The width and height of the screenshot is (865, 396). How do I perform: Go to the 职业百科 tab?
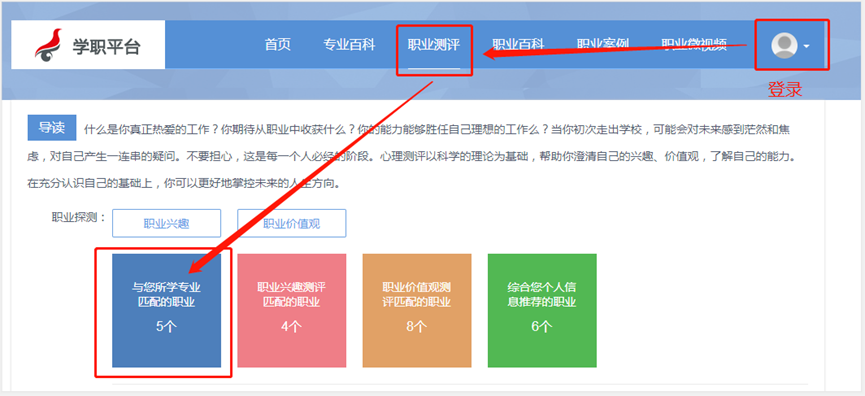tap(518, 45)
